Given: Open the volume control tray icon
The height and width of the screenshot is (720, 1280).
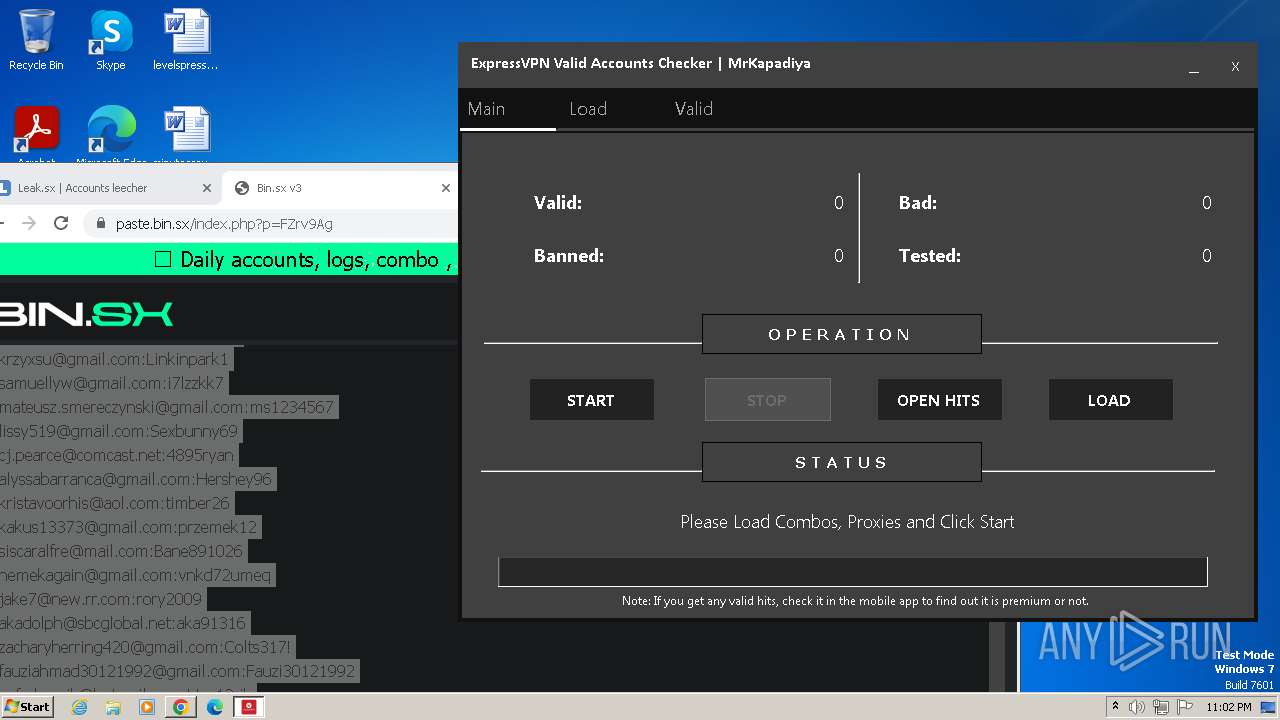Looking at the screenshot, I should pyautogui.click(x=1137, y=707).
